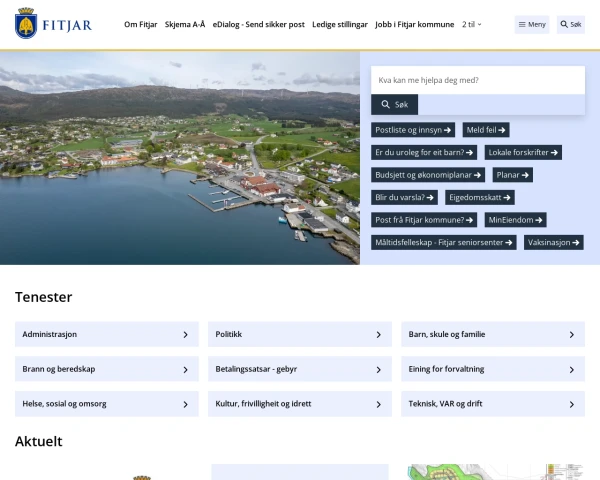Click the arrow on Teknisk, VAR og drift
The height and width of the screenshot is (480, 600).
pyautogui.click(x=571, y=404)
